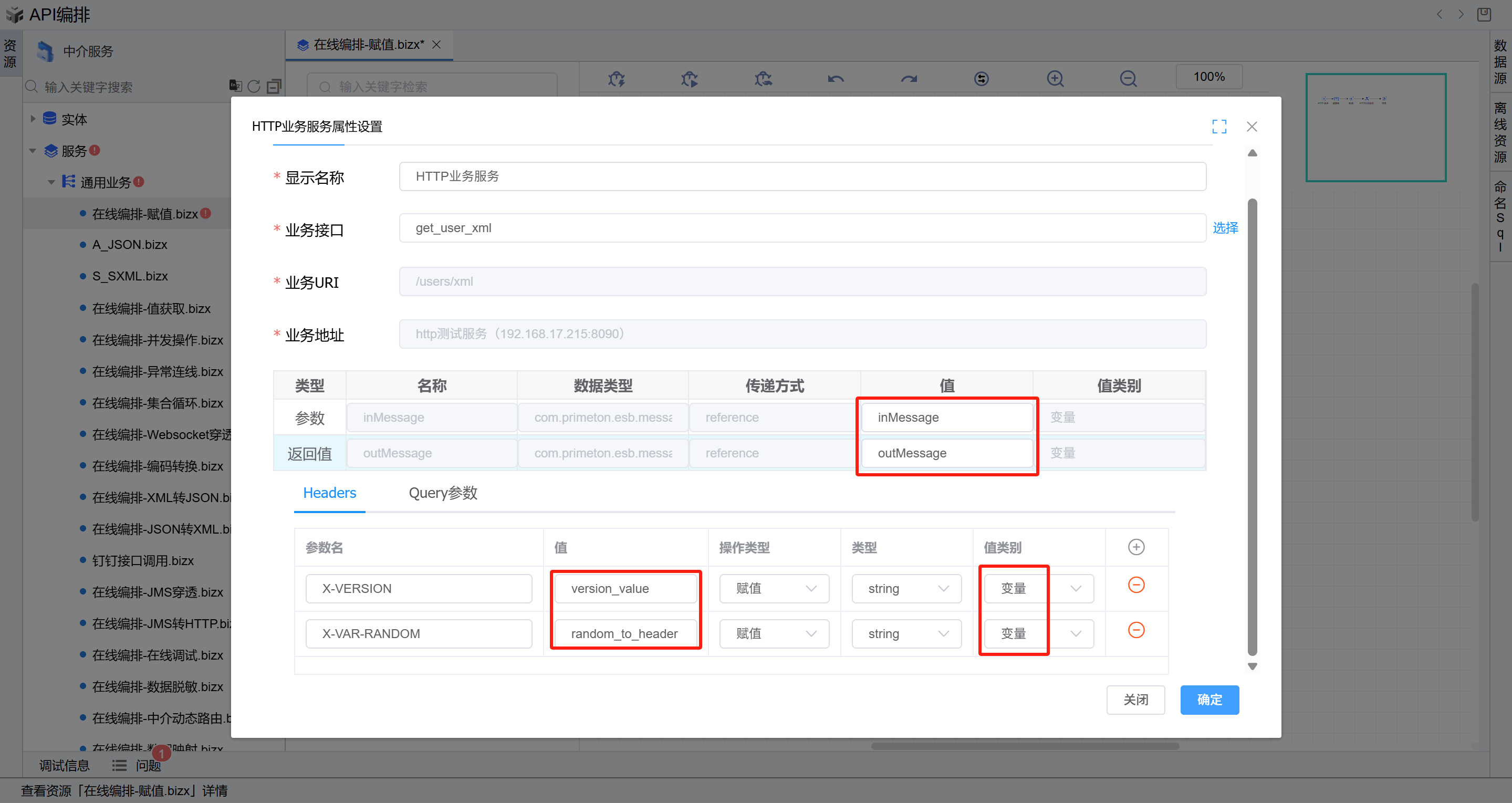Screen dimensions: 1512x803
Task: Click the version_value input field
Action: (x=625, y=588)
